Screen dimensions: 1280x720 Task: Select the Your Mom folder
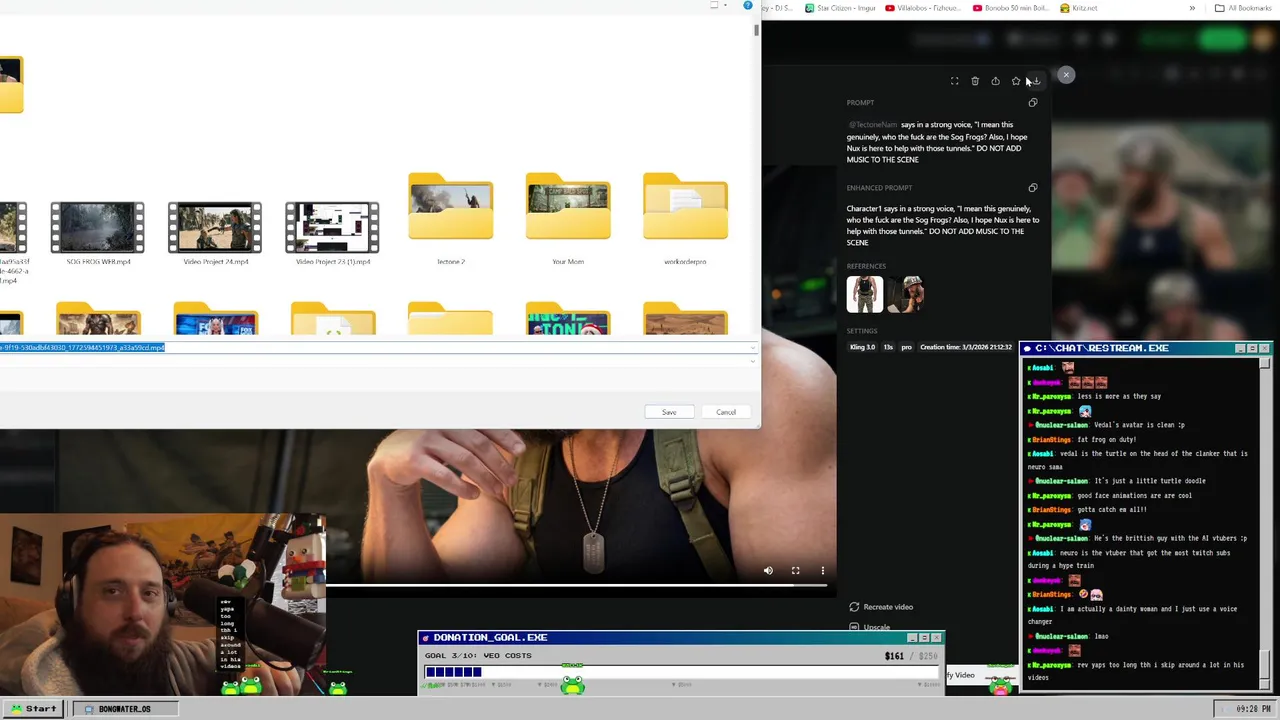(x=568, y=220)
